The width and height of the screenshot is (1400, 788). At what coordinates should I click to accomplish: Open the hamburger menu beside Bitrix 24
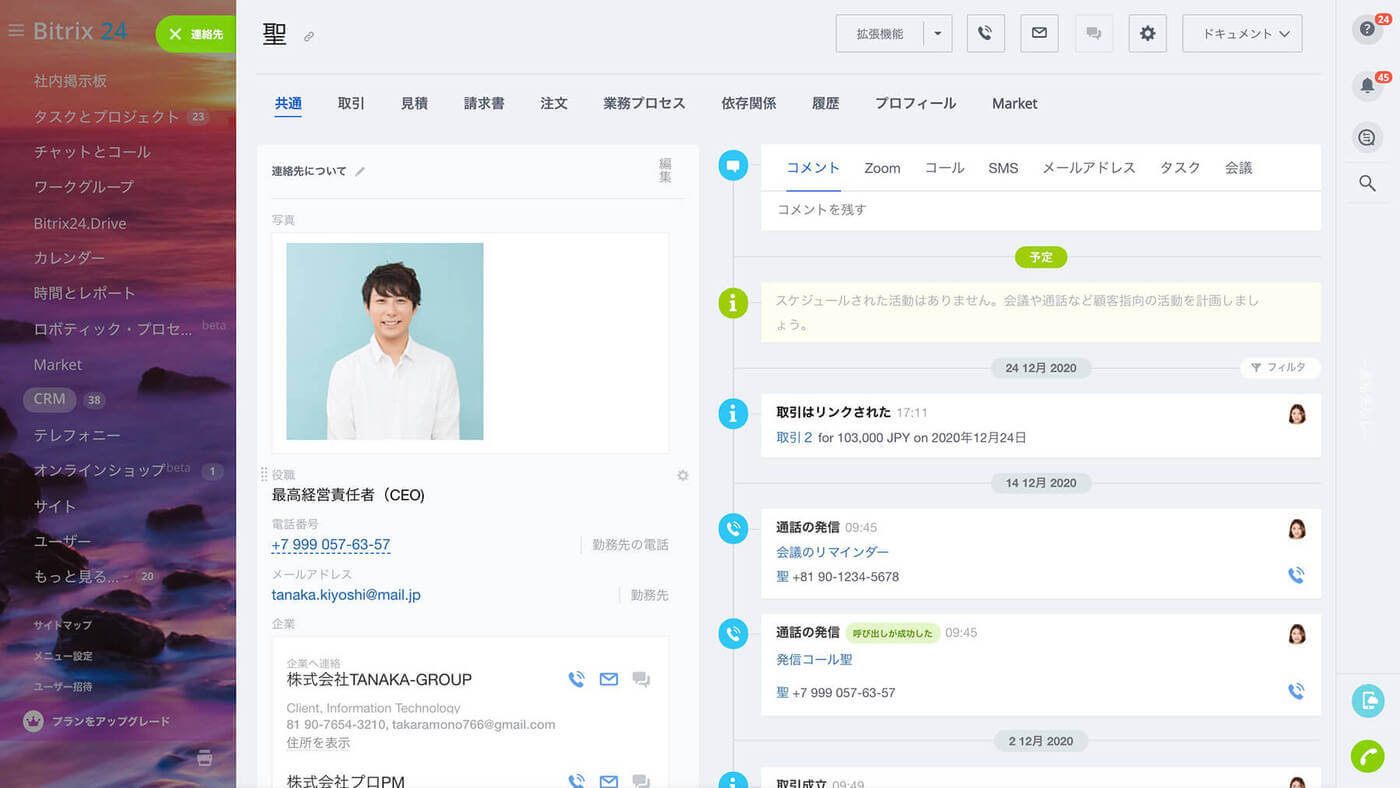15,31
